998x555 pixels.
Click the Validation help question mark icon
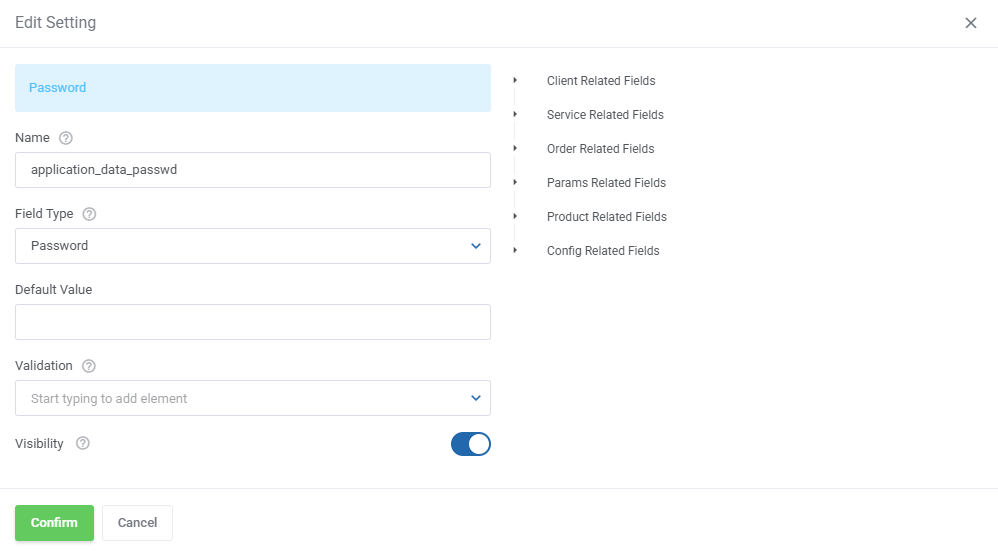pyautogui.click(x=89, y=366)
